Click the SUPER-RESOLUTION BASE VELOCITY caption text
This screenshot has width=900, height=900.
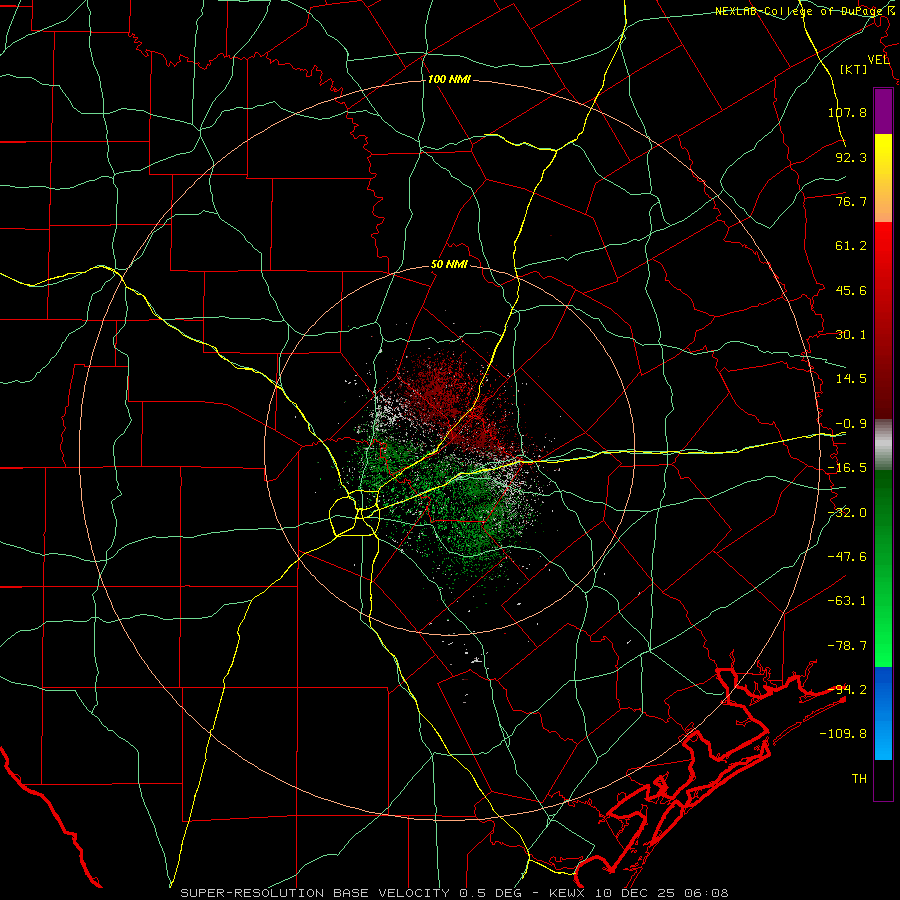tap(317, 893)
